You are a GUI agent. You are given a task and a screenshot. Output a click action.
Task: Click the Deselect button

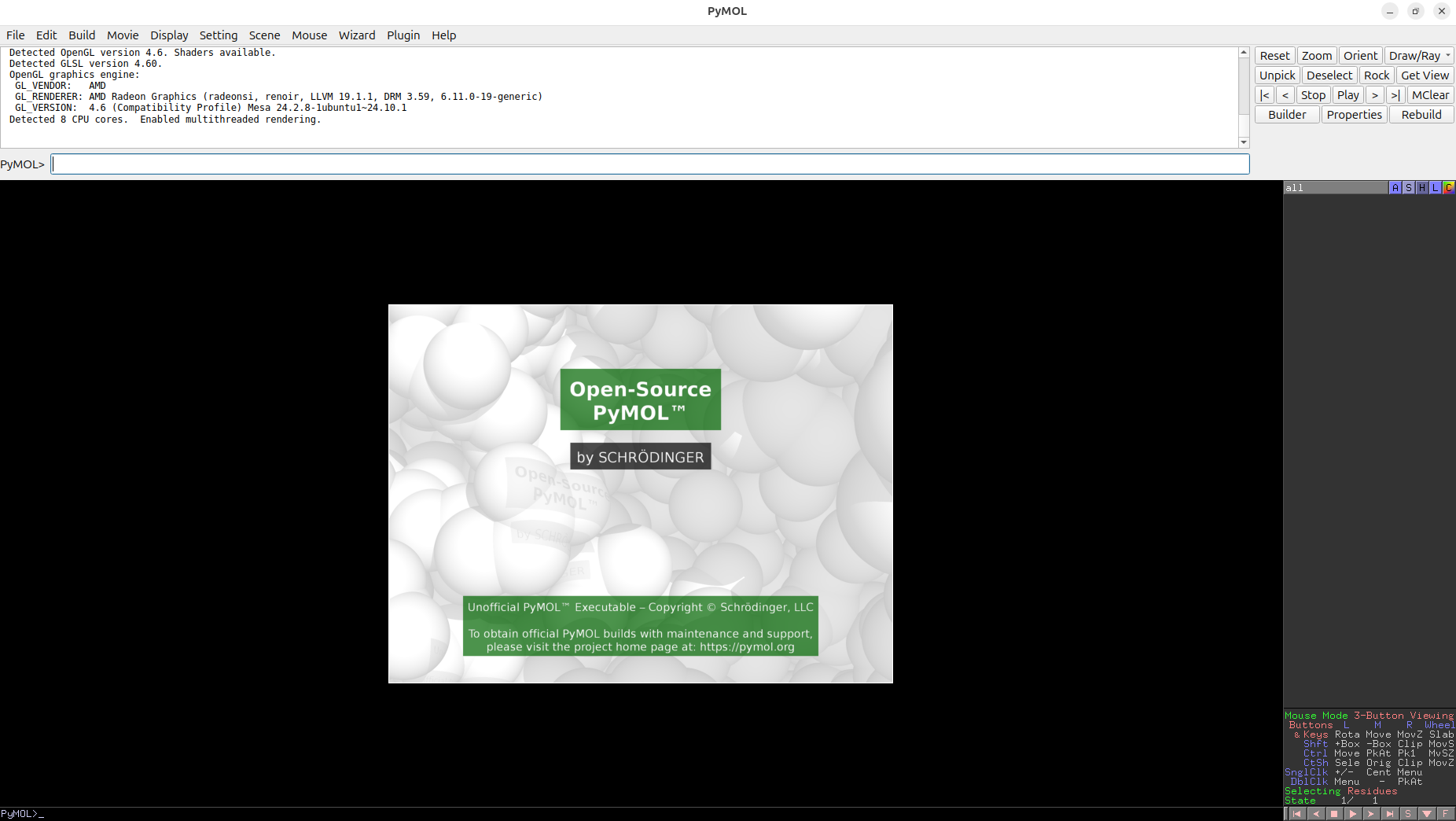[1329, 75]
